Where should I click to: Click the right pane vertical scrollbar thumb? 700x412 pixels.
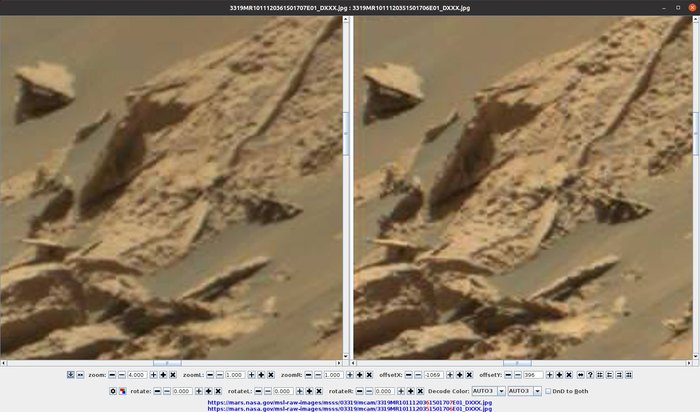(696, 134)
